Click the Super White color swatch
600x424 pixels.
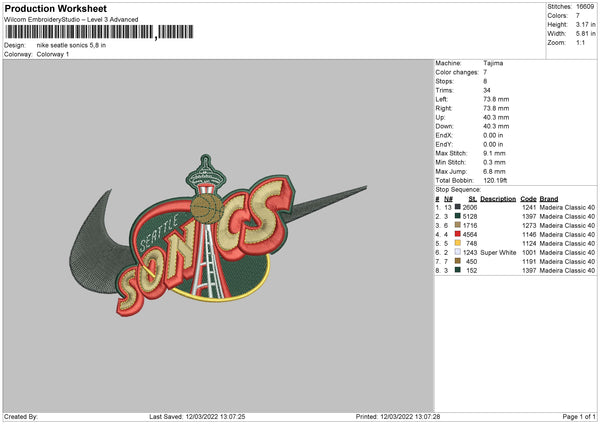[x=457, y=252]
